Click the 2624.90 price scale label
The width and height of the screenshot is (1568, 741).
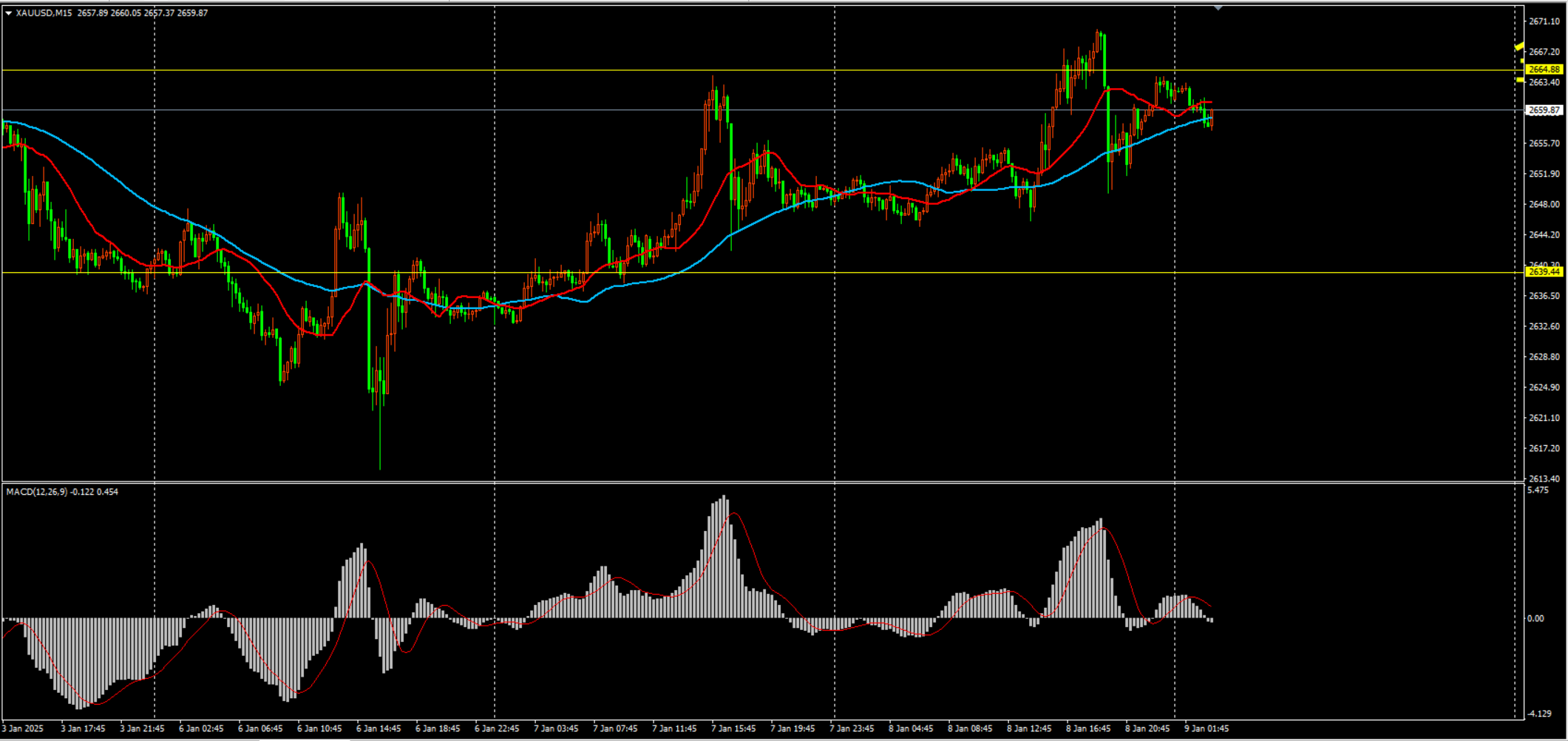[x=1544, y=388]
